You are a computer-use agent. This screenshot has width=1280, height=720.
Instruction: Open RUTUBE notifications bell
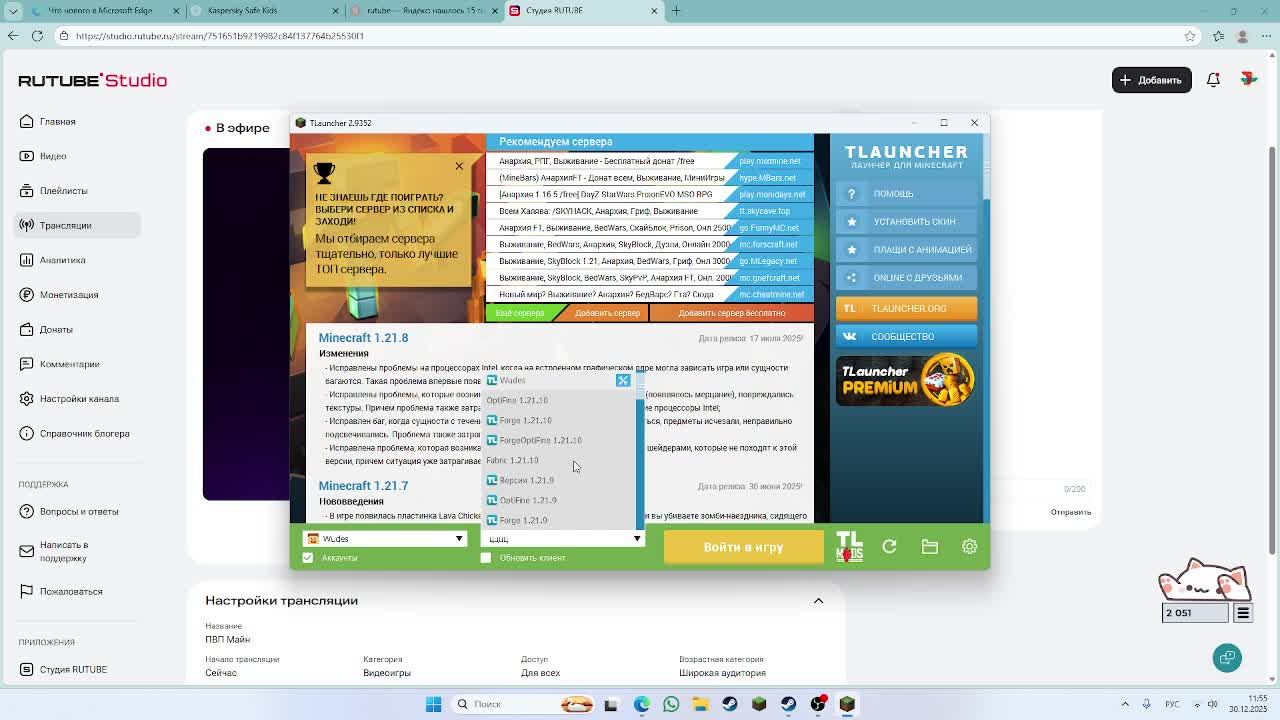pyautogui.click(x=1213, y=80)
